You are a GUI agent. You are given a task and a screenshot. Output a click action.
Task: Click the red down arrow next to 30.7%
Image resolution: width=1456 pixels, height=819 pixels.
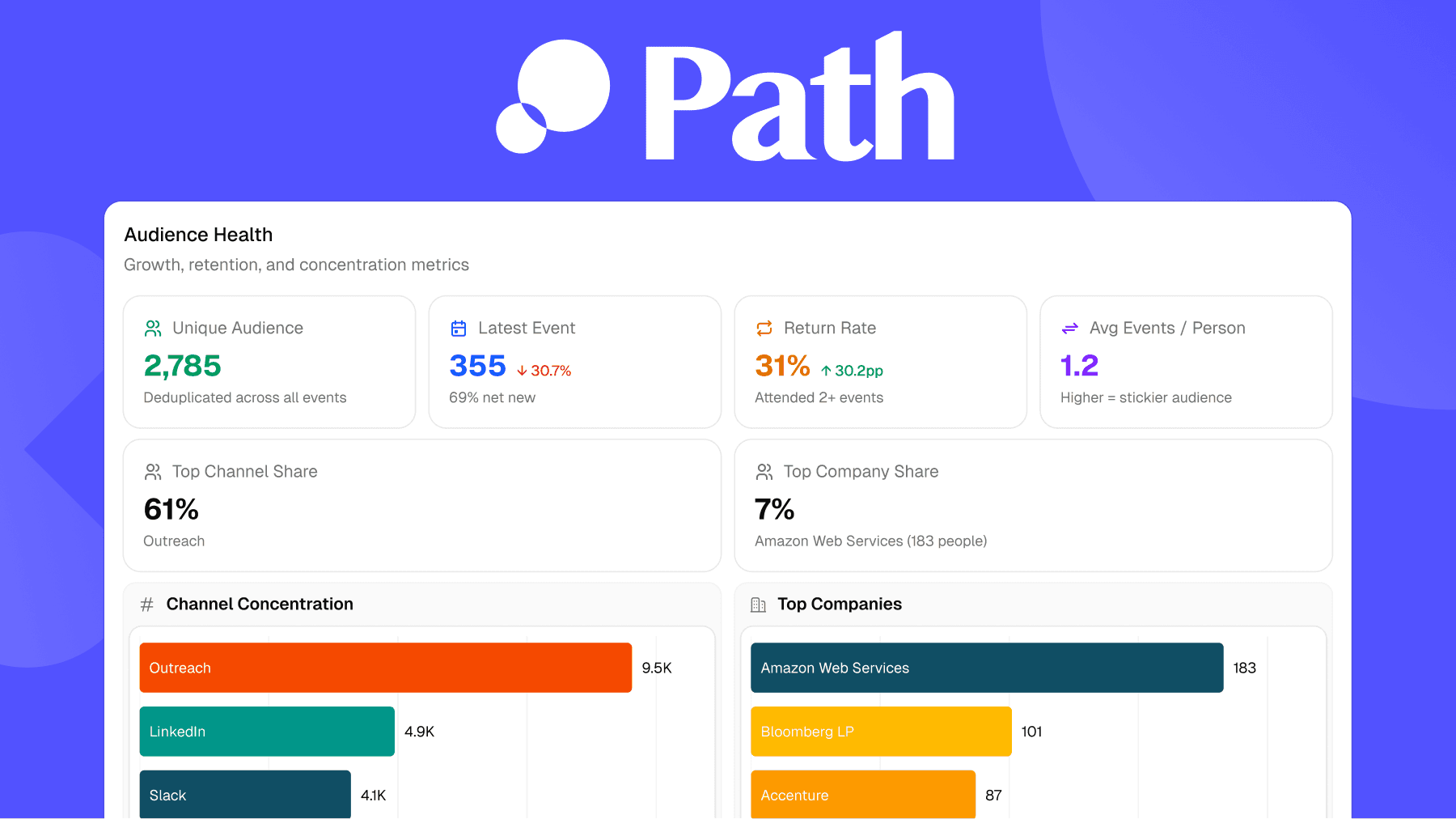(x=522, y=371)
